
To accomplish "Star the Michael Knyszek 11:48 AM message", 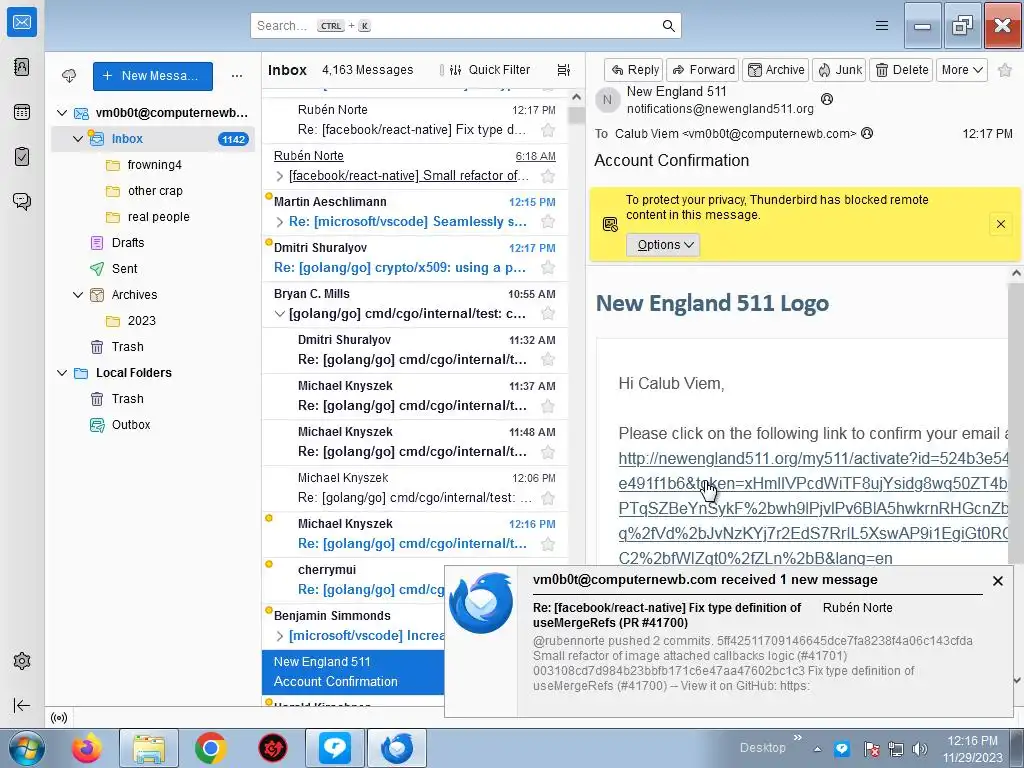I will click(x=548, y=452).
